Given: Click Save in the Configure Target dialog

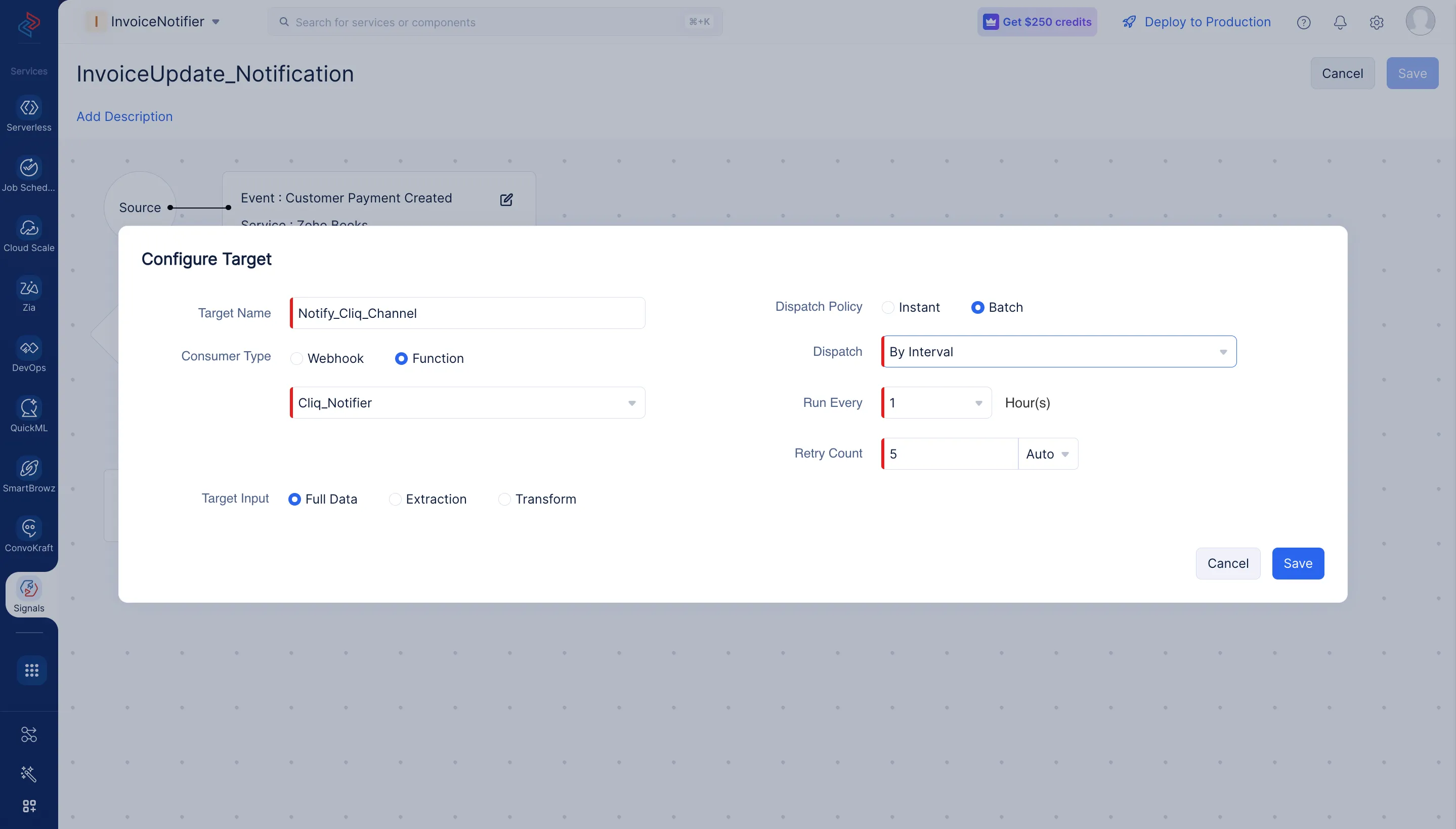Looking at the screenshot, I should [x=1297, y=564].
